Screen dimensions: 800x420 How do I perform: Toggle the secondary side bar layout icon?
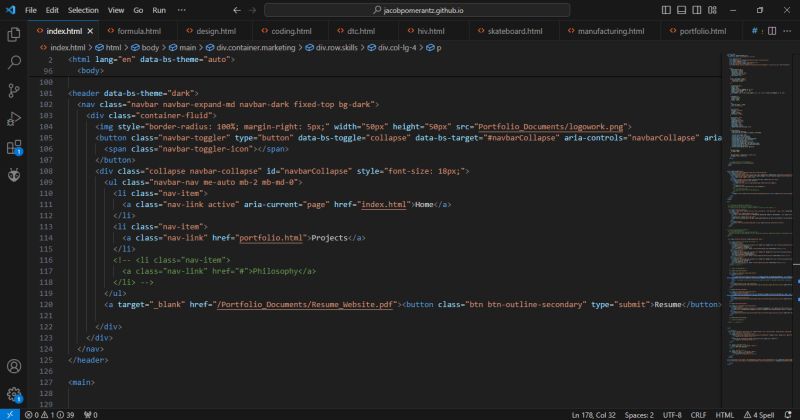pyautogui.click(x=696, y=10)
